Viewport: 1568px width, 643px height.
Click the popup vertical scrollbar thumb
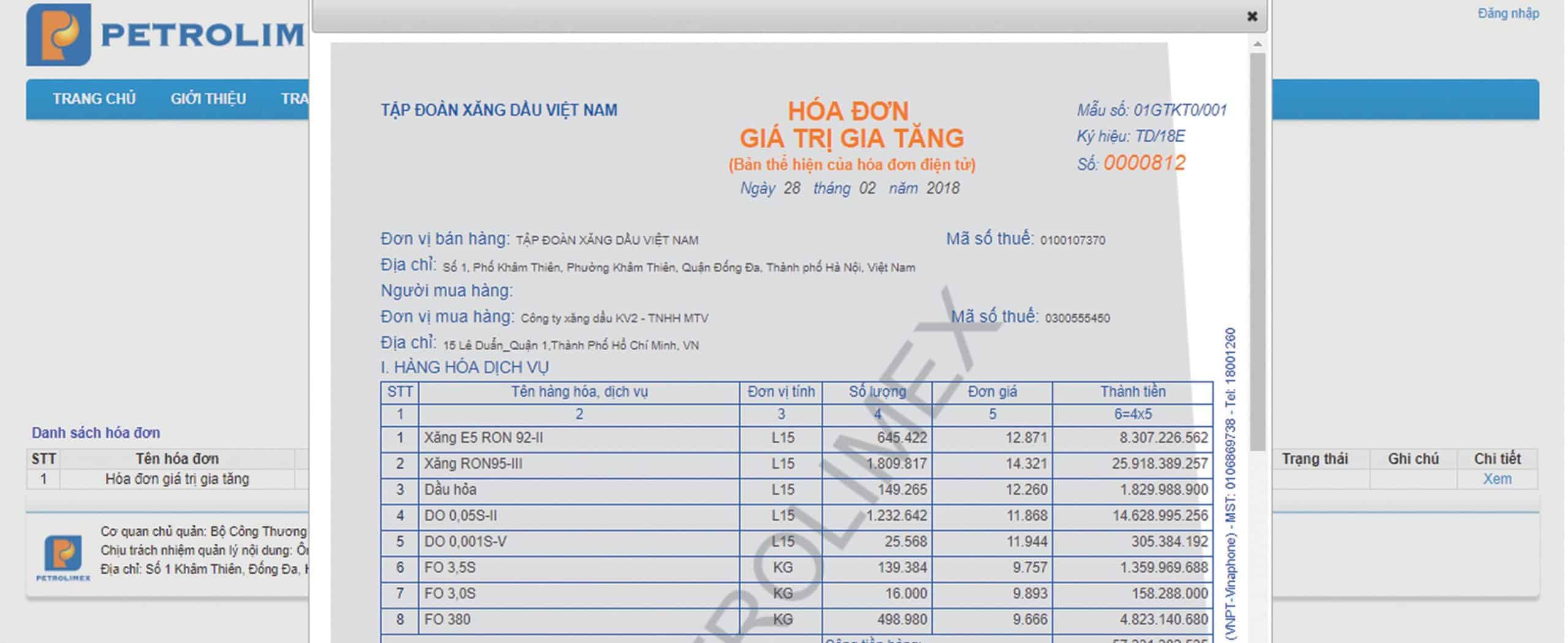[x=1257, y=252]
